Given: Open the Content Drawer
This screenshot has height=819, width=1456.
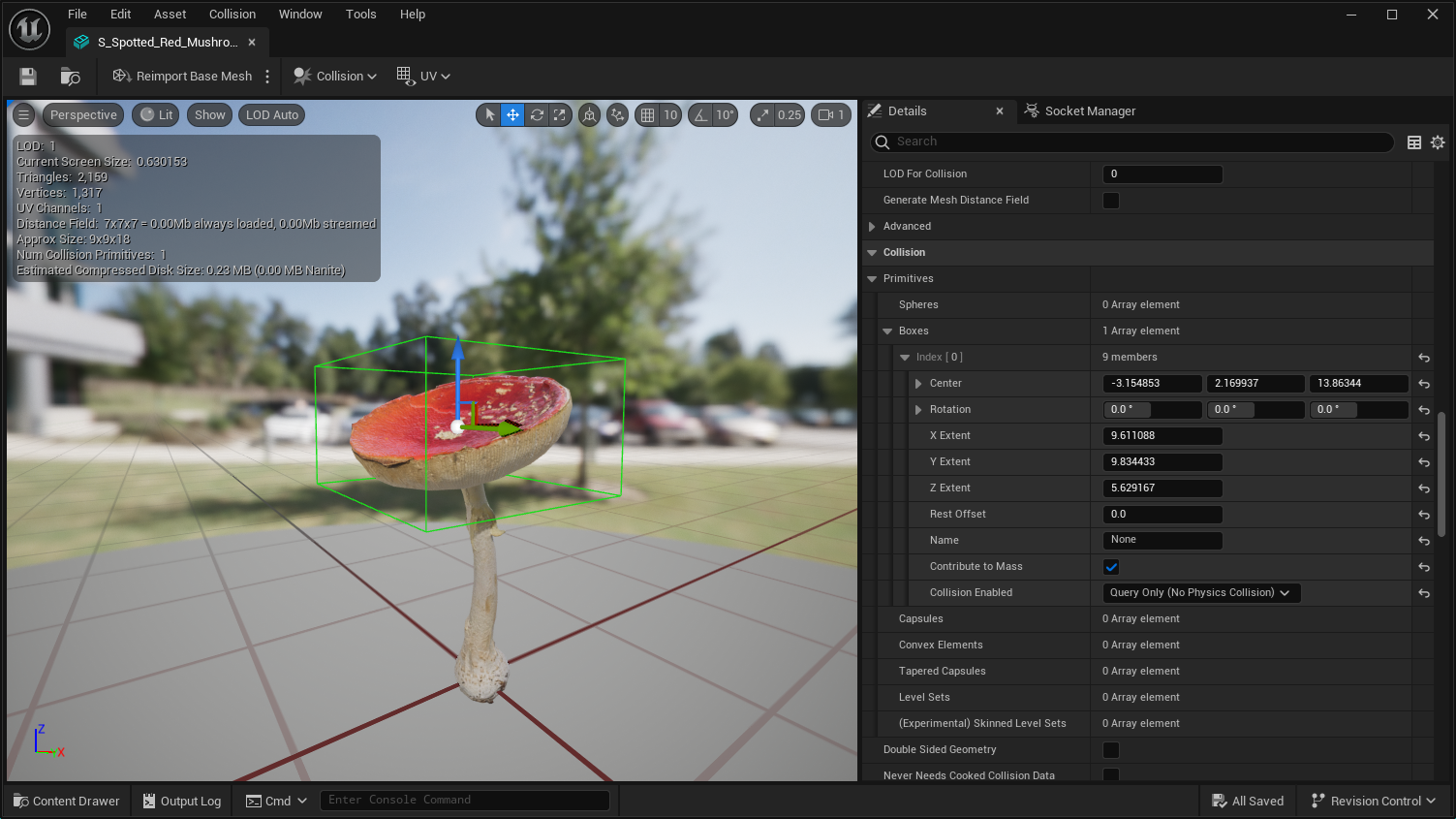Looking at the screenshot, I should click(x=67, y=801).
